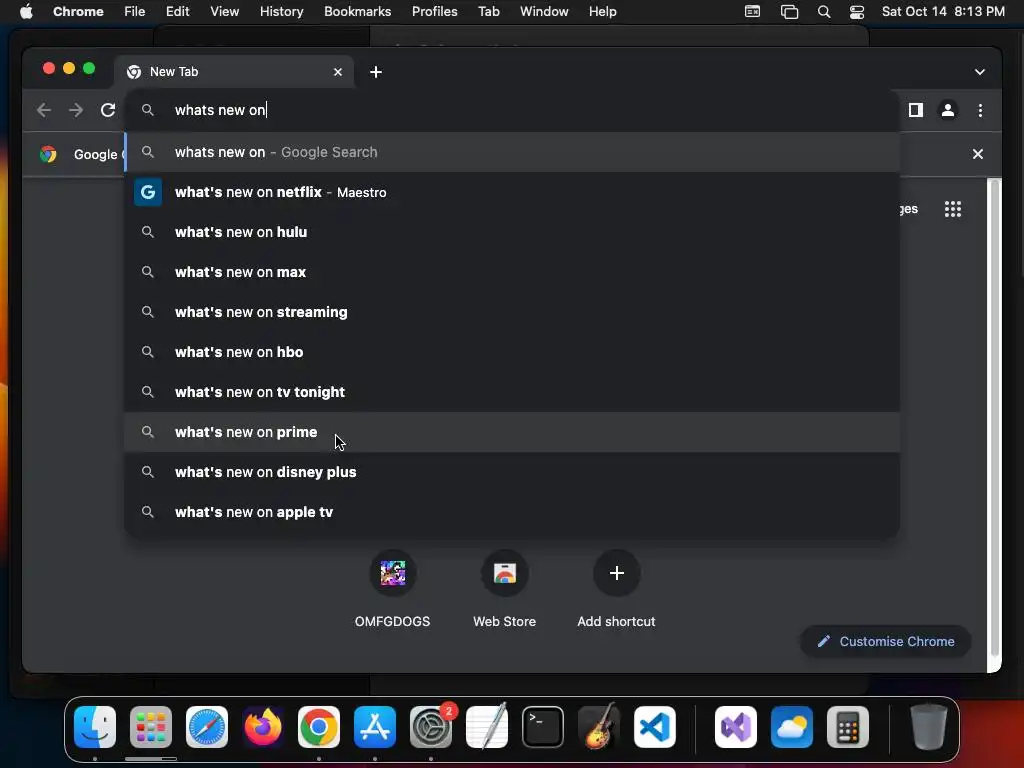The image size is (1024, 768).
Task: Open Spotlight search in menu bar
Action: pos(824,12)
